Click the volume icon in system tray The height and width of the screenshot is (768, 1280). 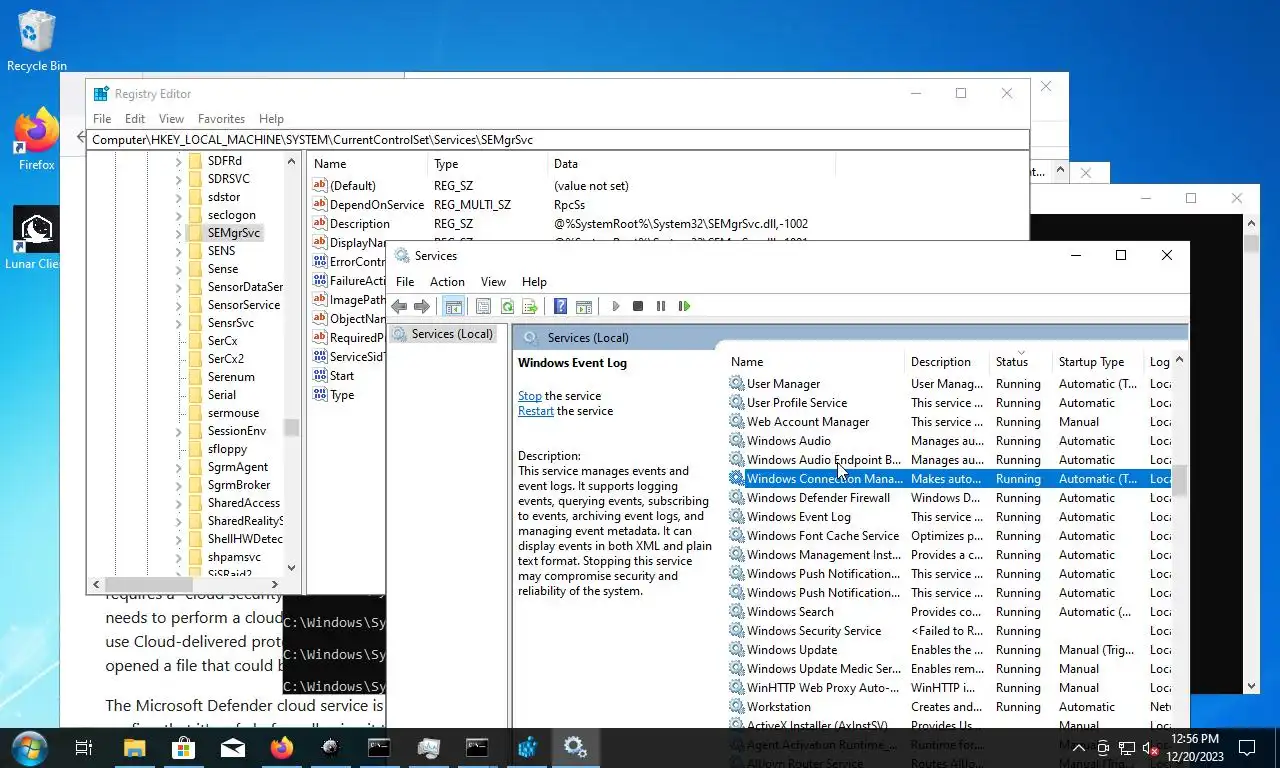1150,748
